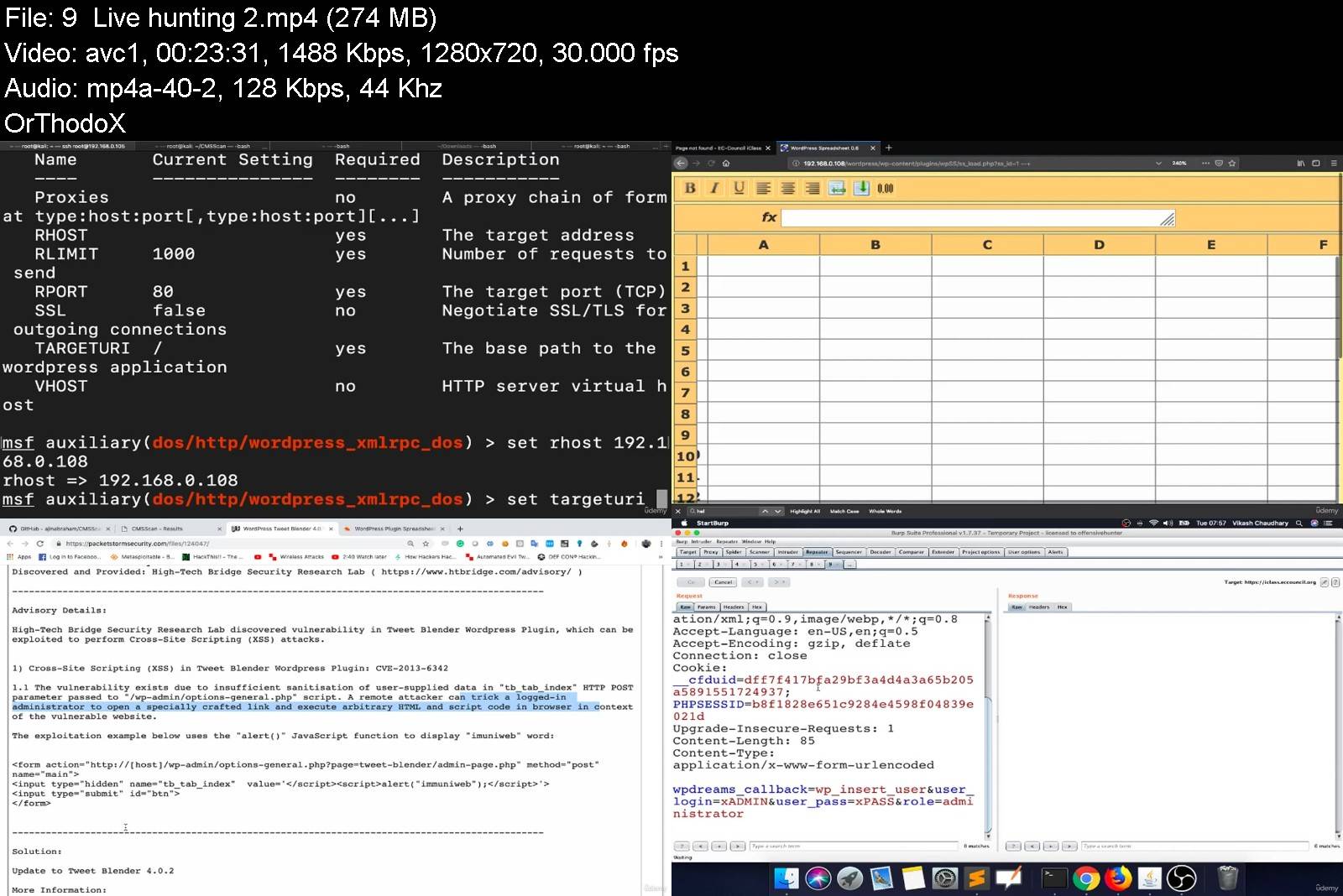Open Firefox page actions three-dots menu

pyautogui.click(x=1205, y=164)
